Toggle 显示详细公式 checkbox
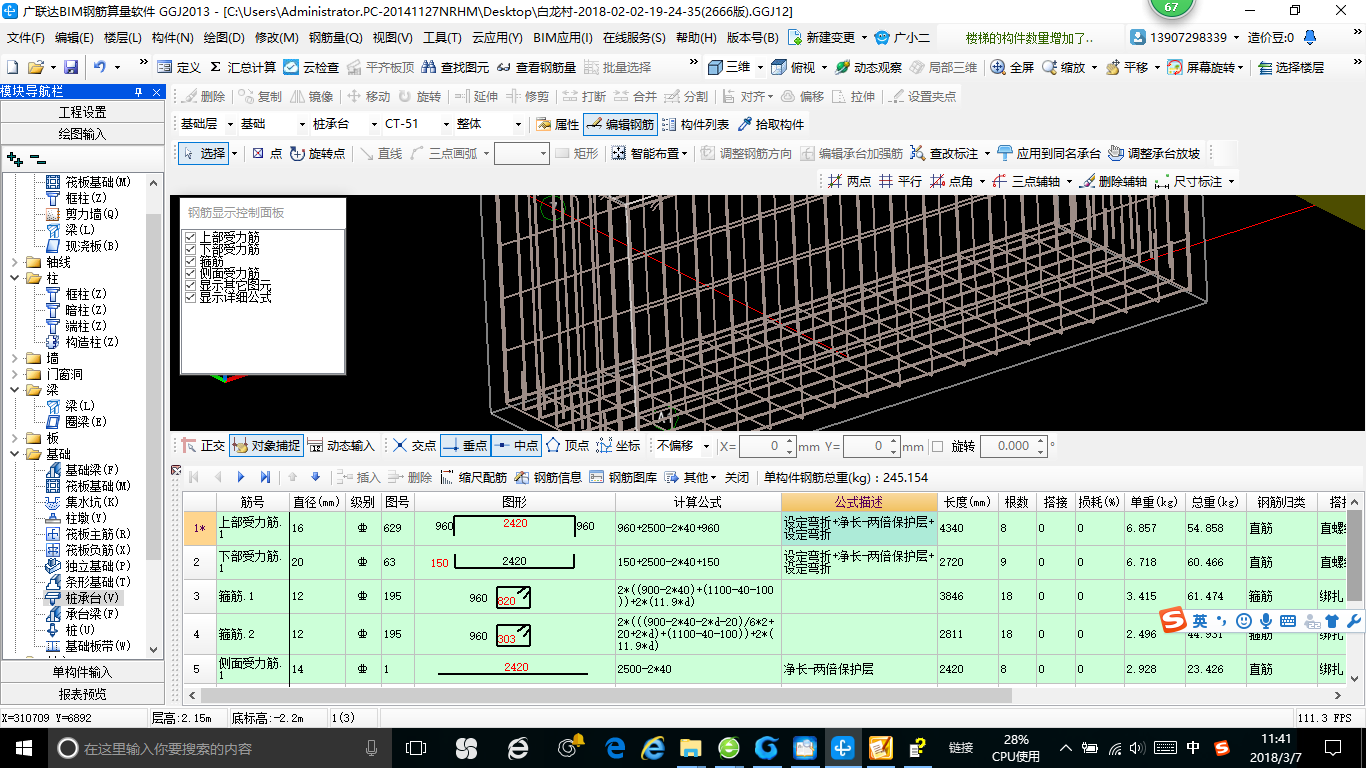 tap(191, 297)
